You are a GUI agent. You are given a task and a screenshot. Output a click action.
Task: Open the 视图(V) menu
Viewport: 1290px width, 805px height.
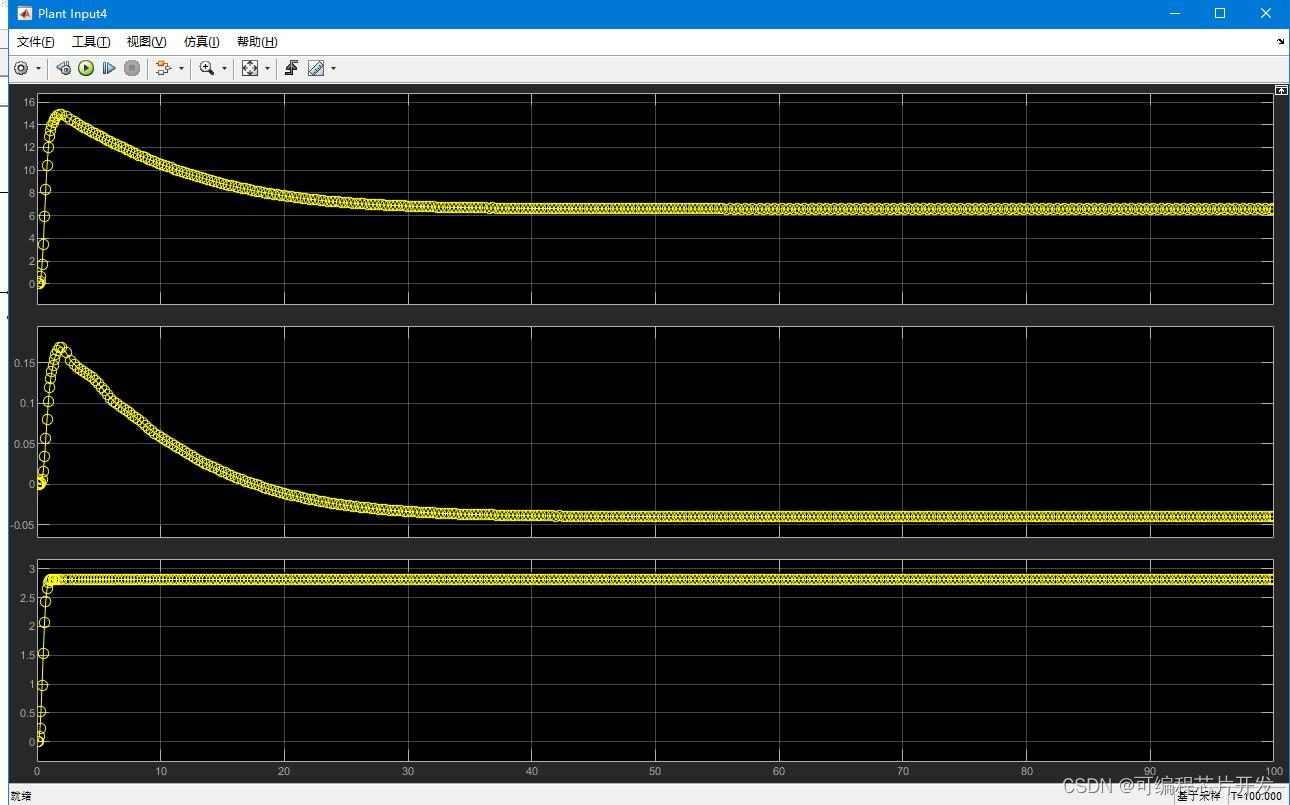146,42
